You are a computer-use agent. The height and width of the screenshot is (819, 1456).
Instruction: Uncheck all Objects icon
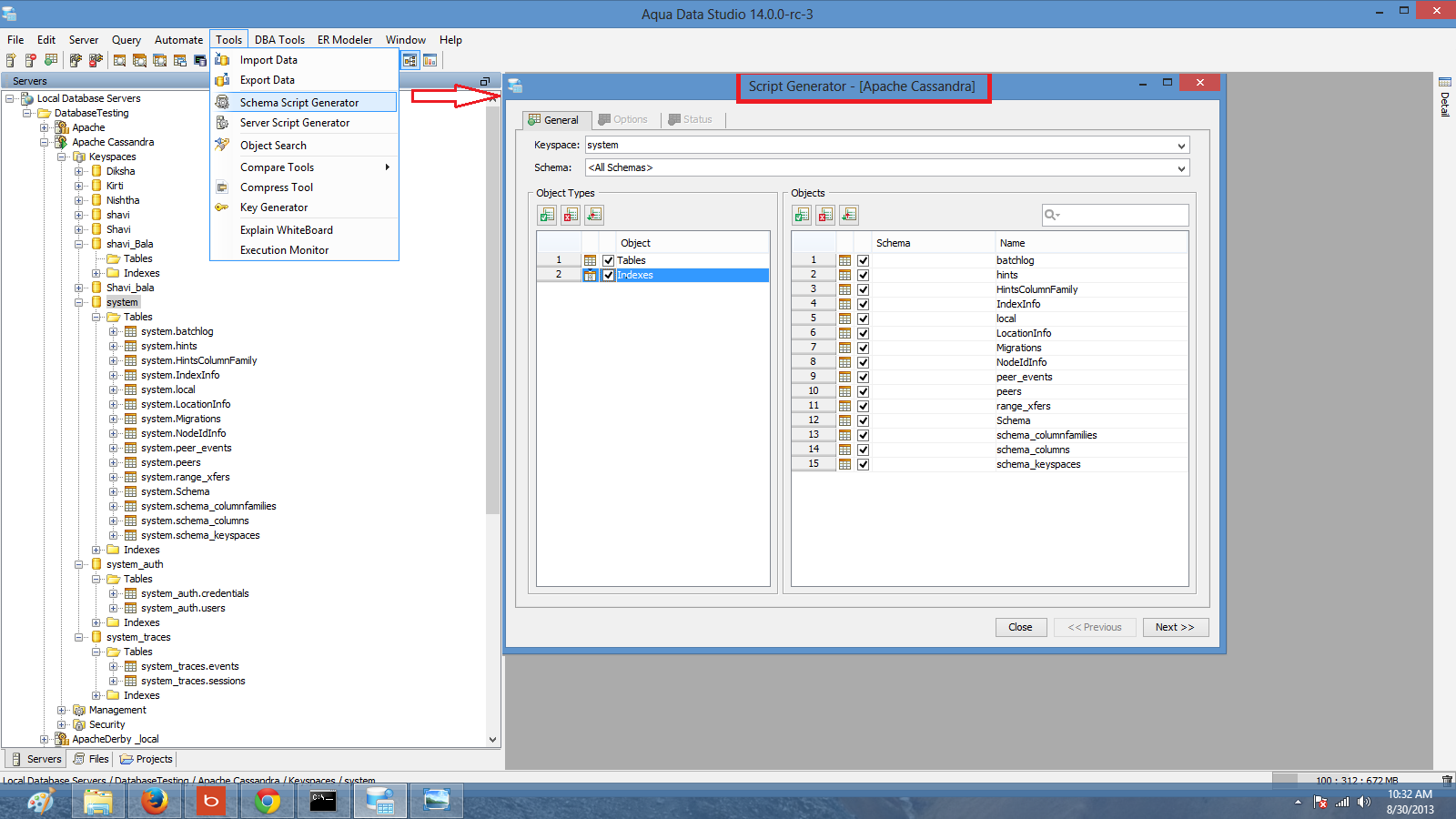[x=825, y=215]
